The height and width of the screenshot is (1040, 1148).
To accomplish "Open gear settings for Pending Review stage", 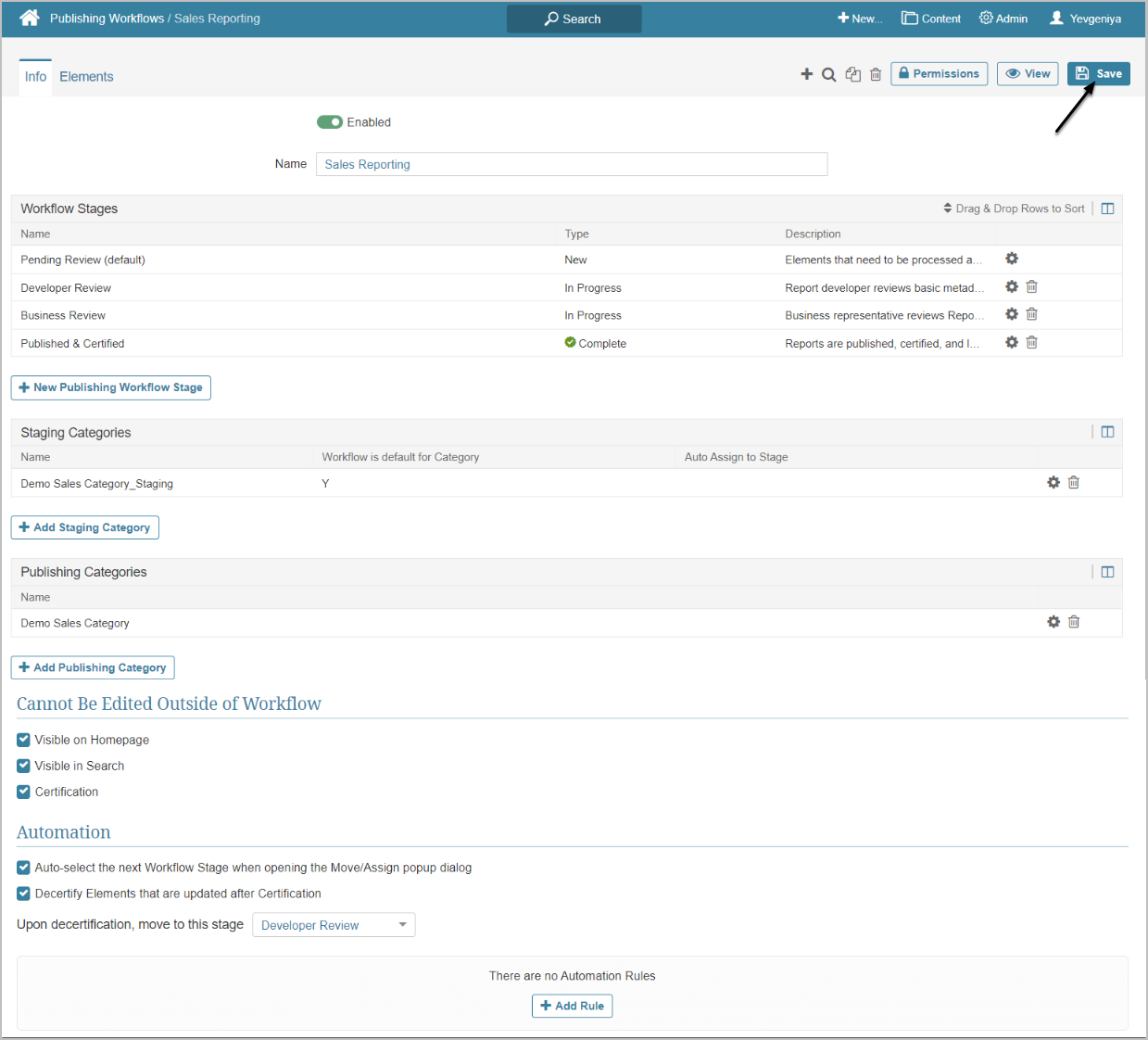I will click(1012, 259).
